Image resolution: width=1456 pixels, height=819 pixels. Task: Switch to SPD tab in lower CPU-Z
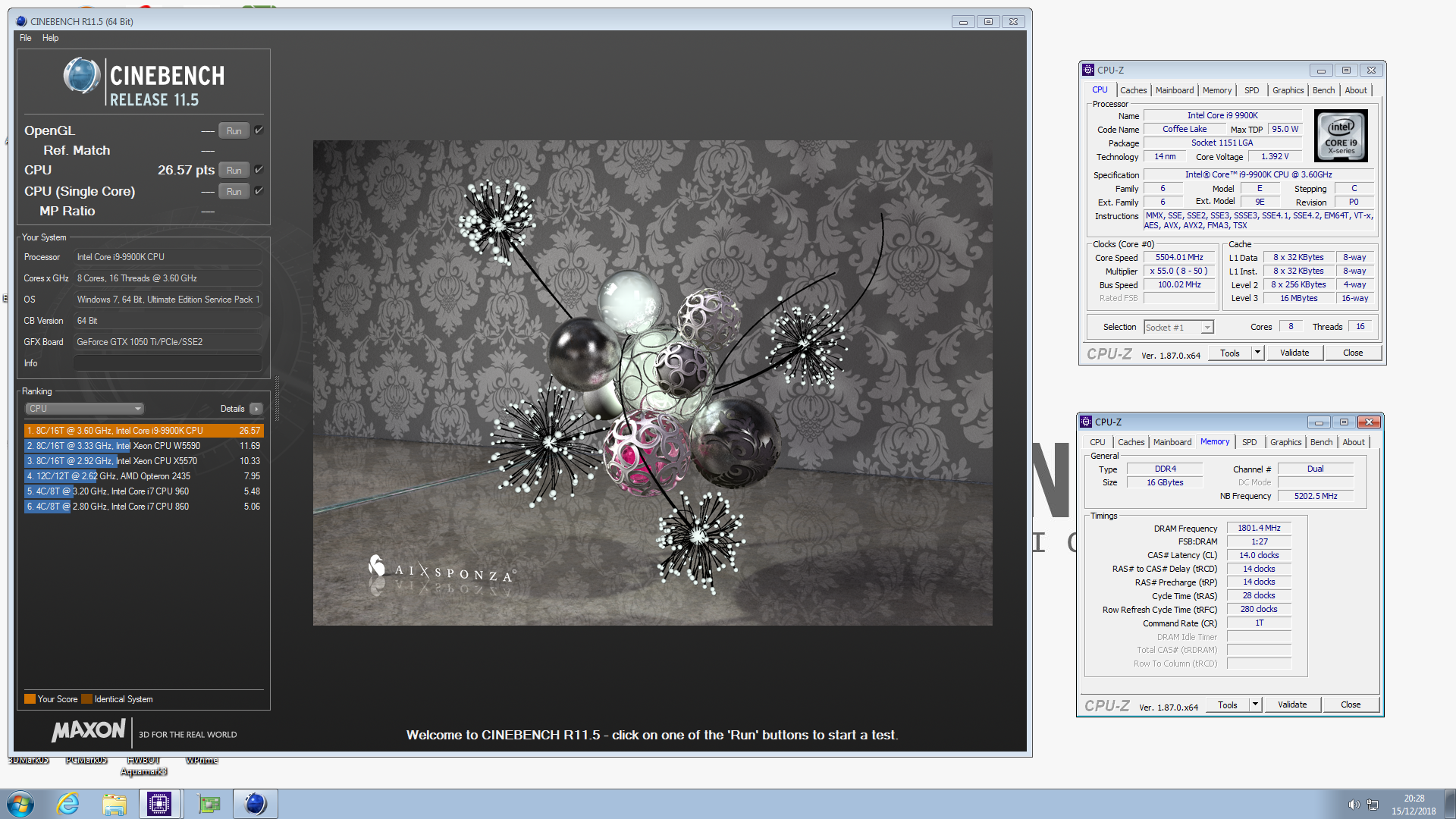(1250, 442)
